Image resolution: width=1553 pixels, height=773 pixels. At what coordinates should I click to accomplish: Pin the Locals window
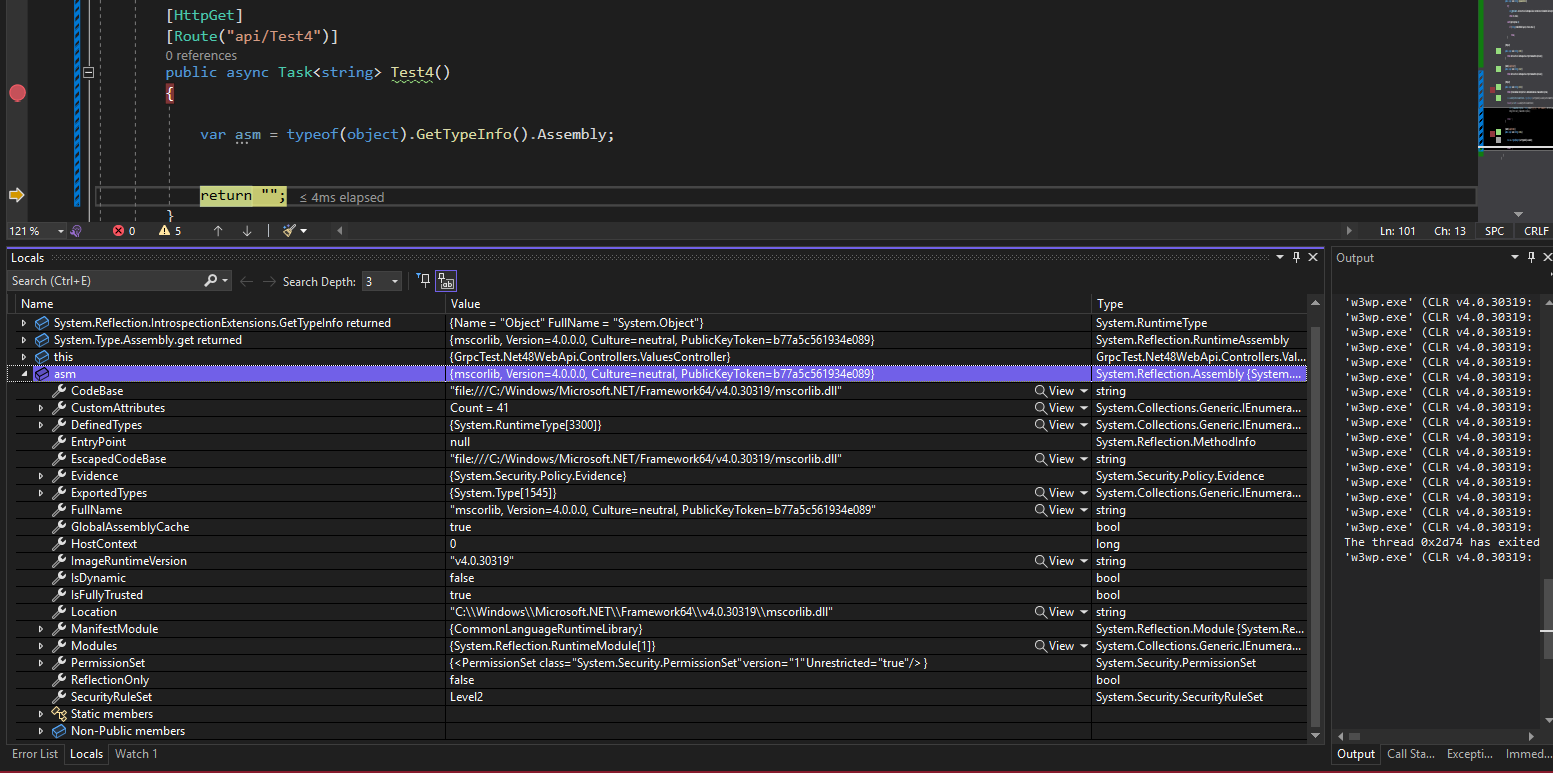(1297, 257)
